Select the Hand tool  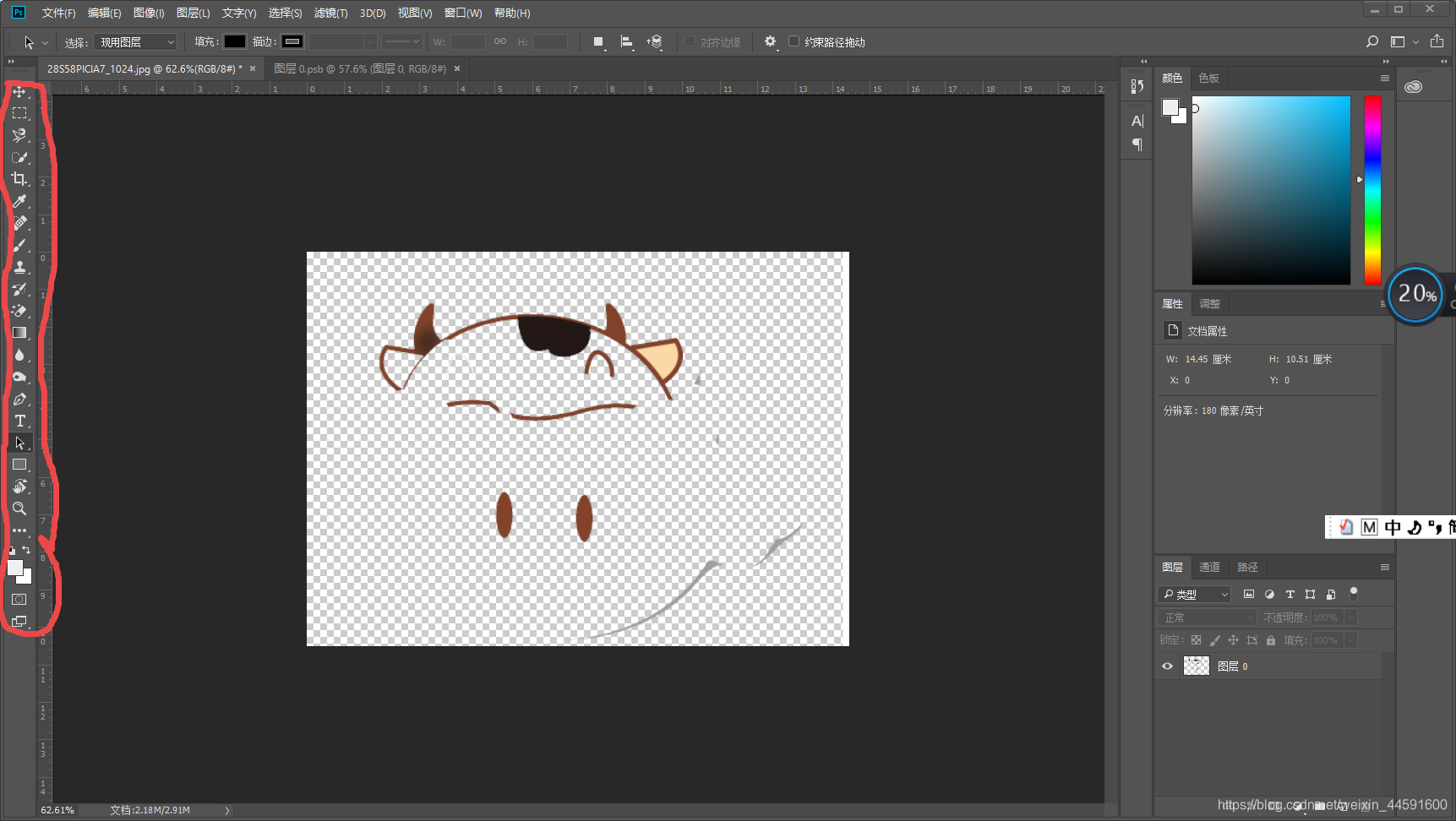[19, 487]
